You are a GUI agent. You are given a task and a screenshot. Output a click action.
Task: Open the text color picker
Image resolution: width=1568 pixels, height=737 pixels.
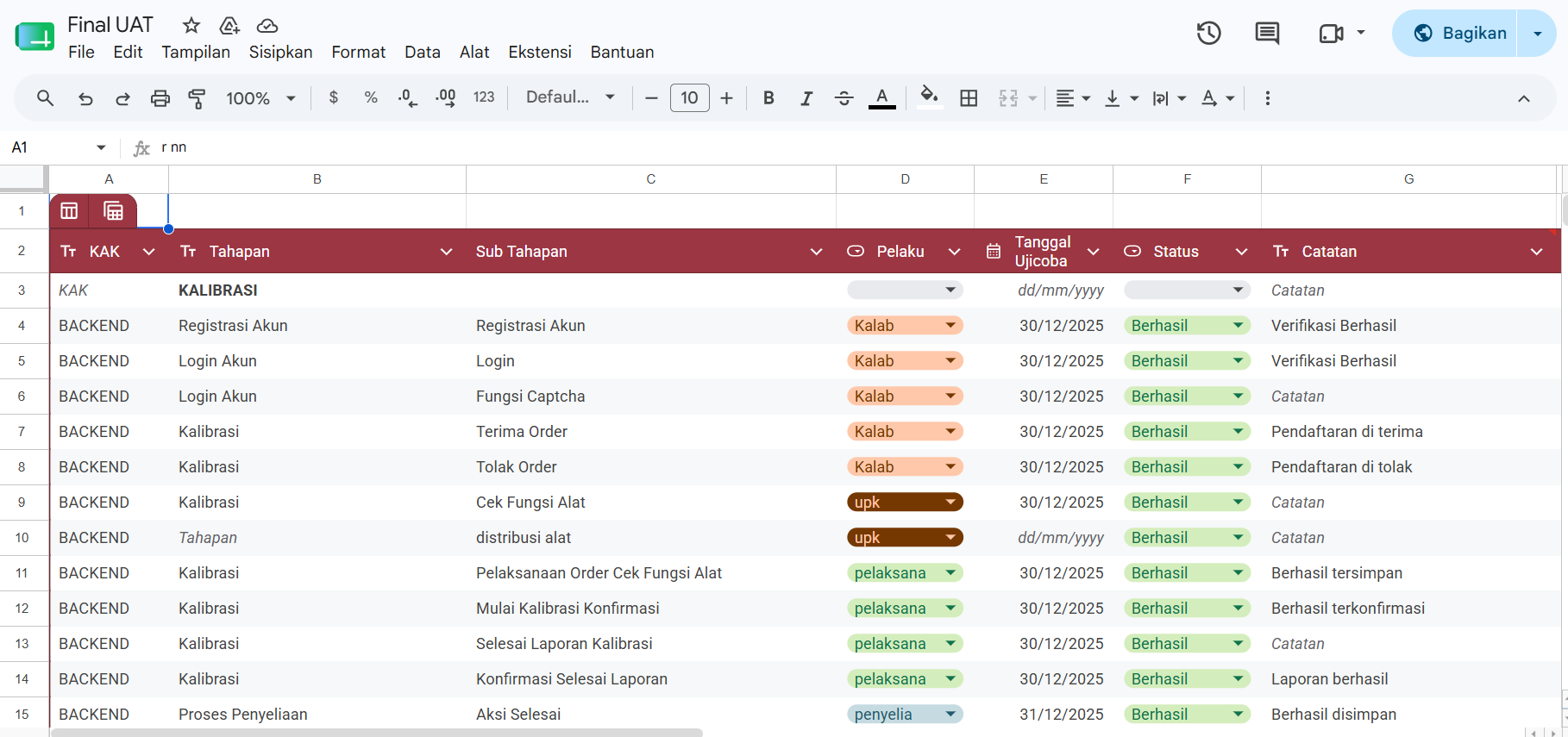point(881,97)
